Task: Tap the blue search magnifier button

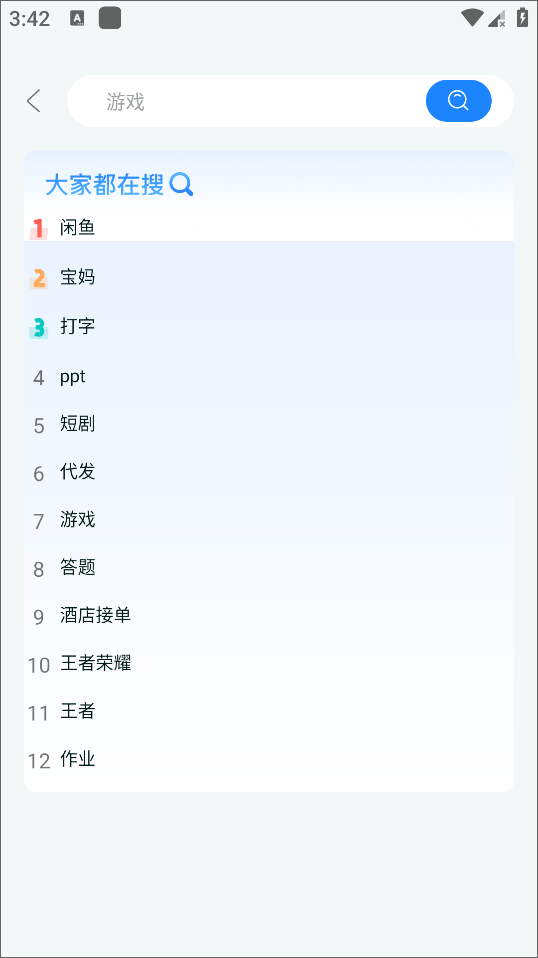Action: pos(458,100)
